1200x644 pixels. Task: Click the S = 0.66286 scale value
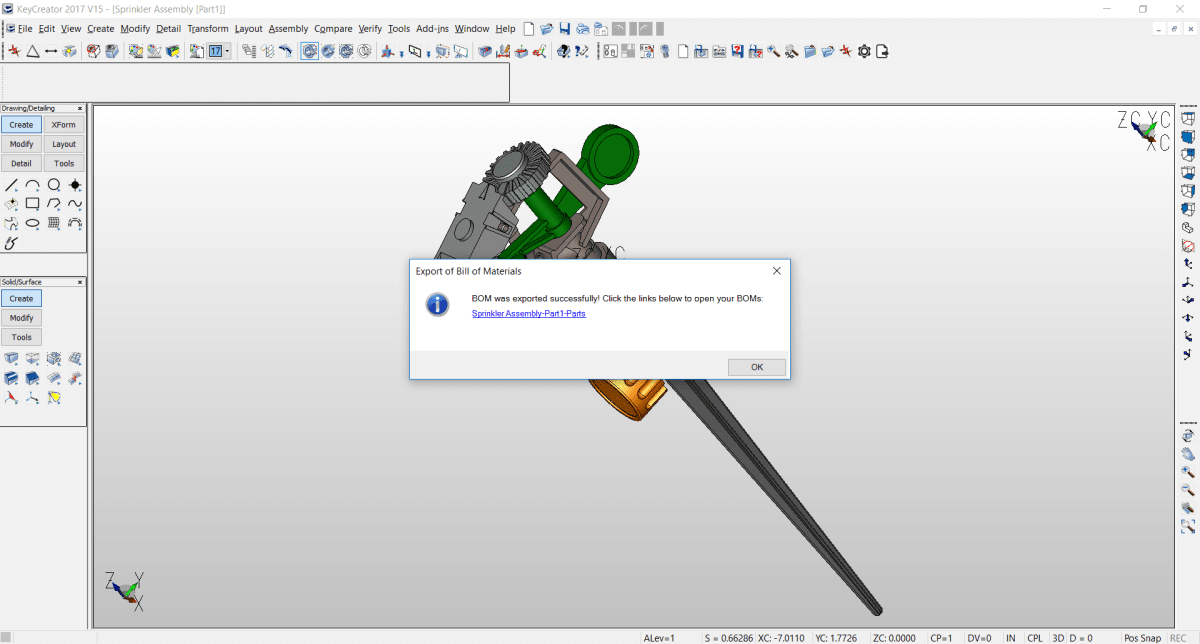pos(727,638)
